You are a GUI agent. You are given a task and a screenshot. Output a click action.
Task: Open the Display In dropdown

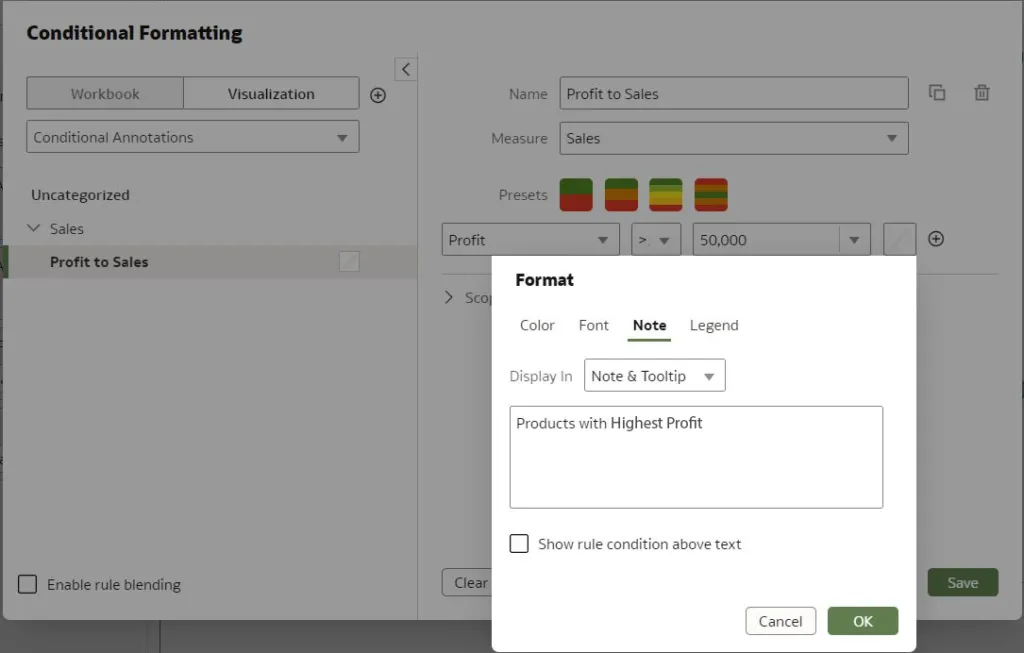[x=654, y=376]
